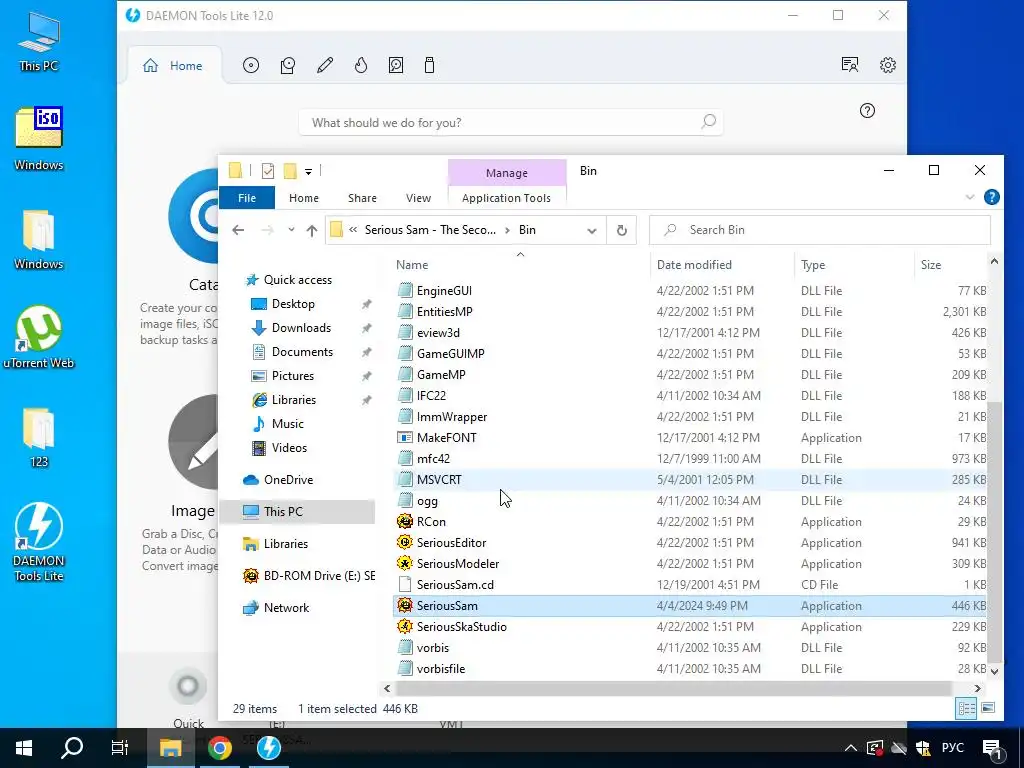Open Windows Start menu
This screenshot has width=1024, height=768.
[24, 748]
